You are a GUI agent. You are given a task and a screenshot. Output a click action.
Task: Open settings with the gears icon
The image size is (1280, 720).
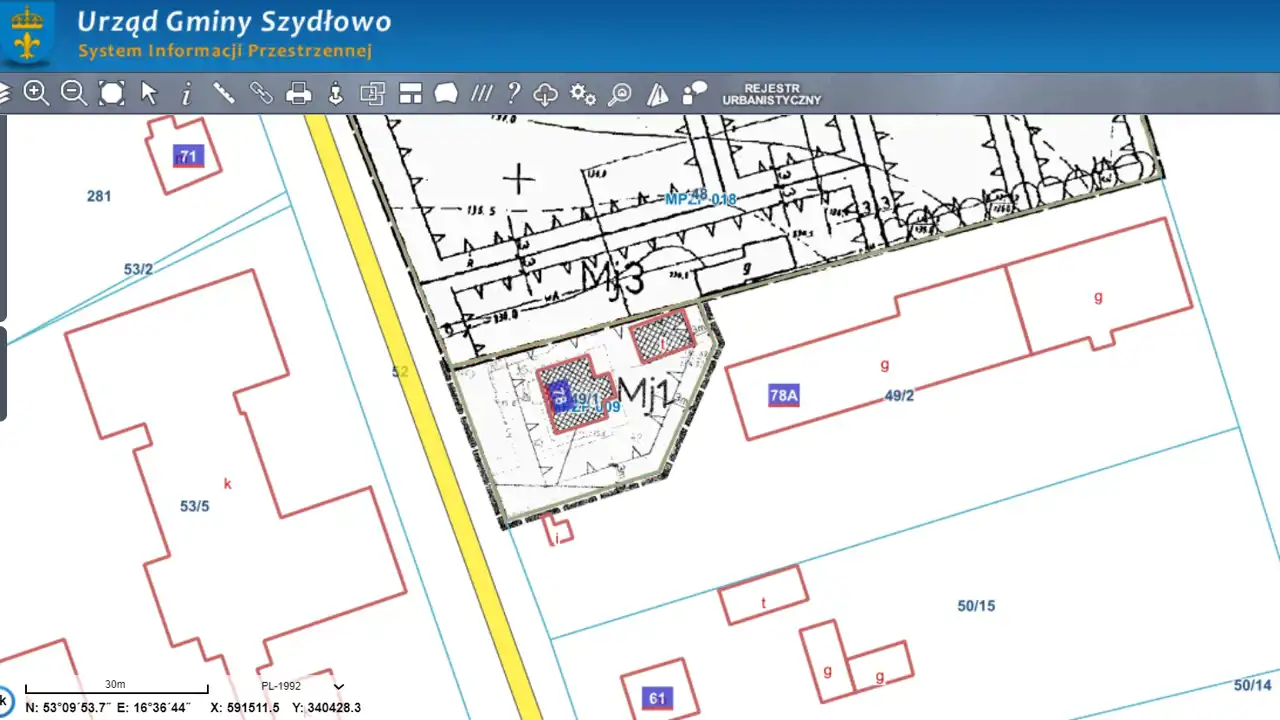[x=583, y=94]
